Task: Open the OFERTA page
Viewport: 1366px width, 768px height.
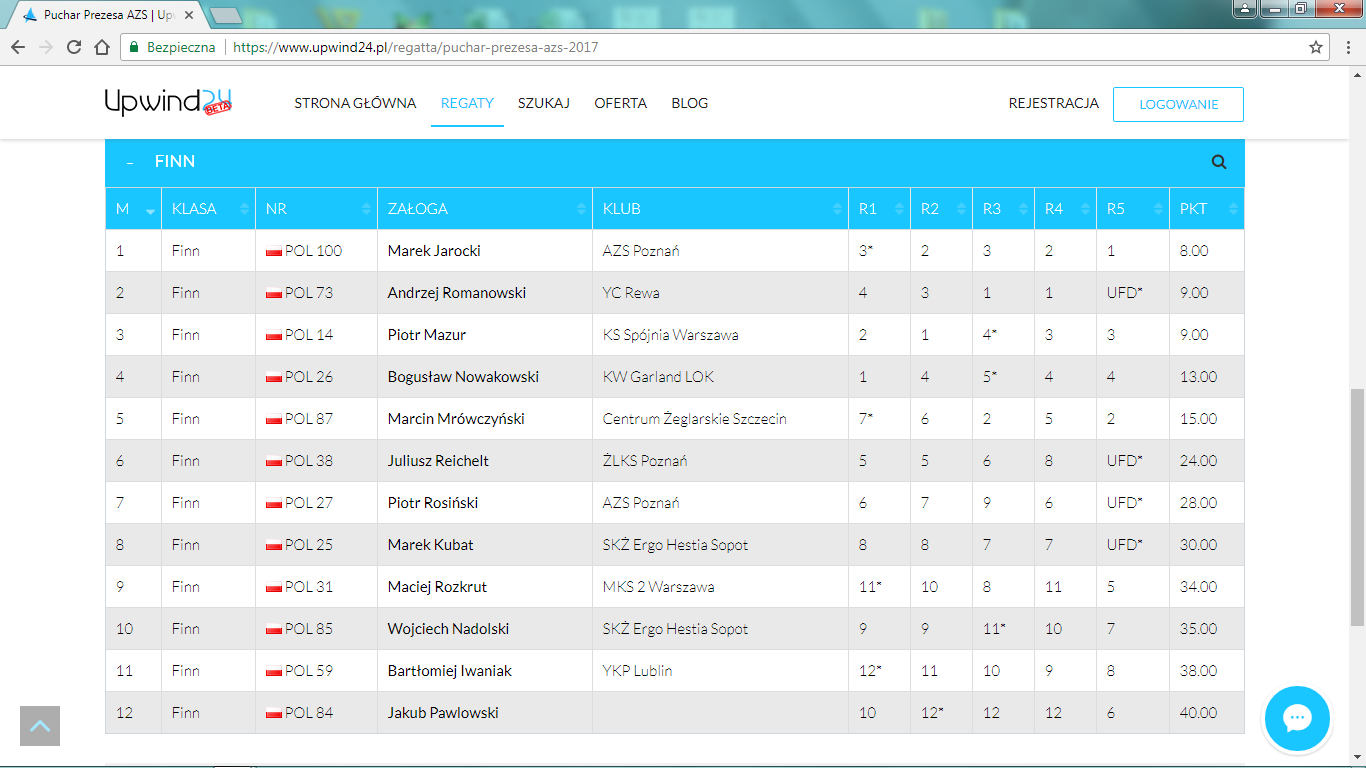Action: (x=620, y=103)
